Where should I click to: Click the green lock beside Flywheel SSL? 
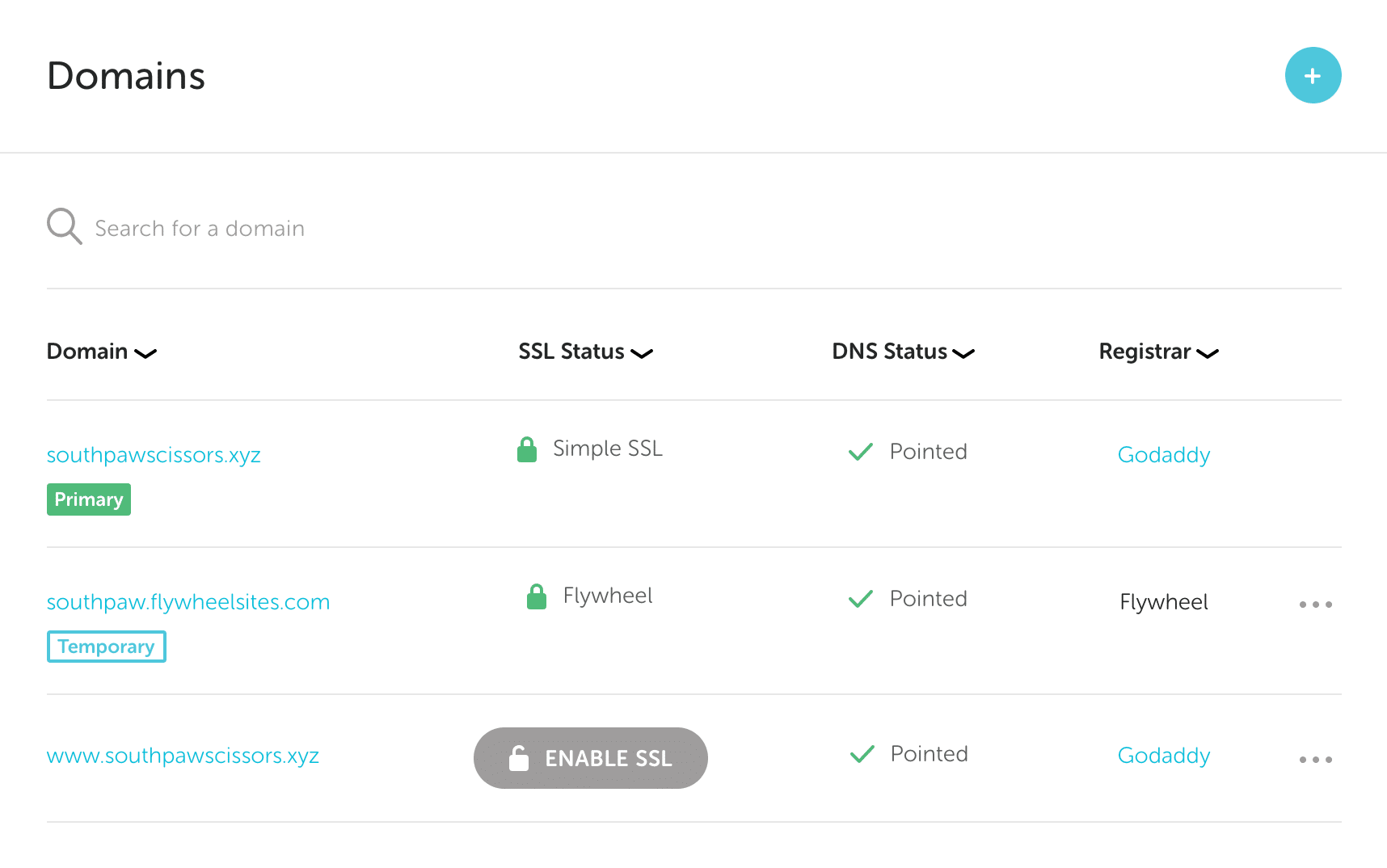537,596
